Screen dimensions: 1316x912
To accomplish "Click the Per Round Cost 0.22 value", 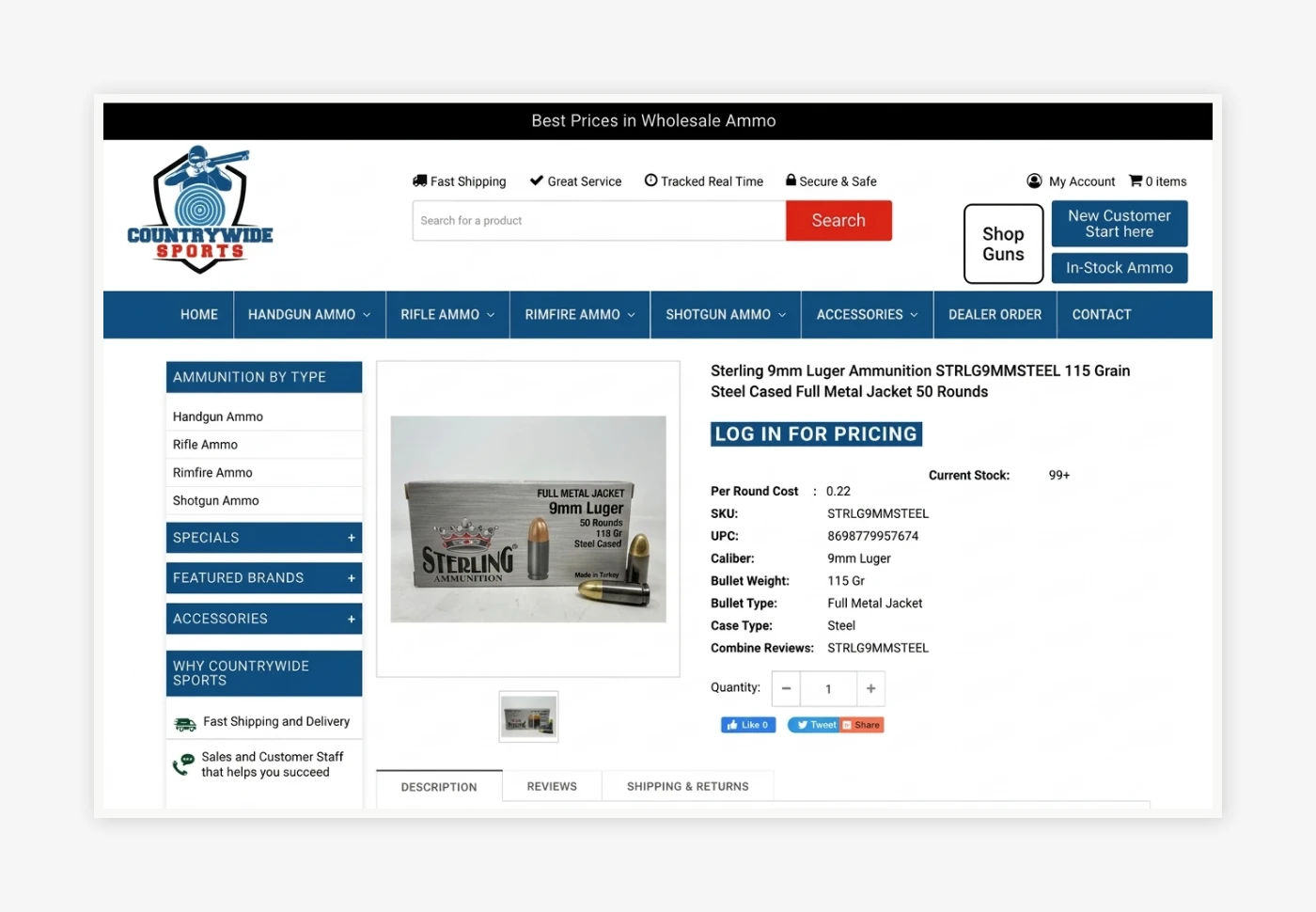I will pyautogui.click(x=838, y=491).
